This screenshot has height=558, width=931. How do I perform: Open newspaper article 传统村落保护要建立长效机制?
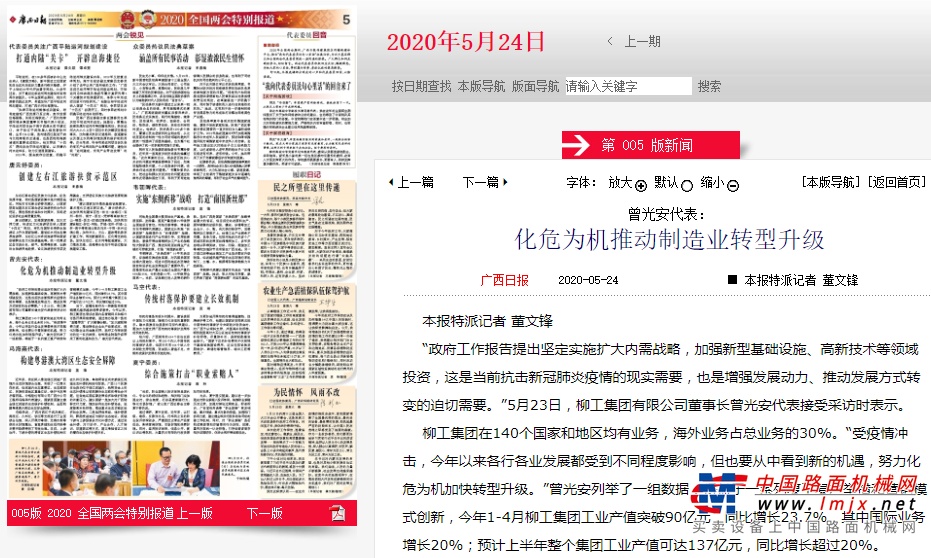pyautogui.click(x=191, y=299)
